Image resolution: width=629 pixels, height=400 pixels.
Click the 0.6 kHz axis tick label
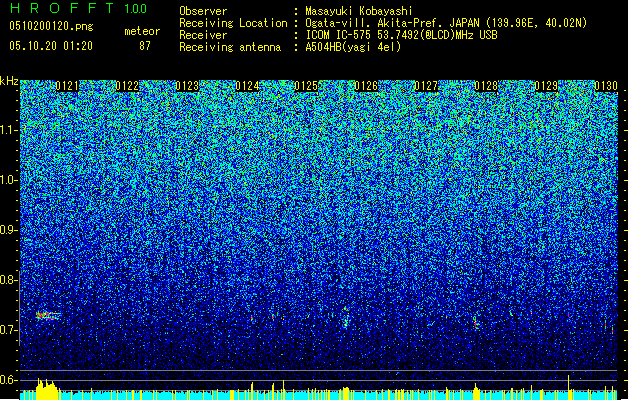(x=8, y=380)
